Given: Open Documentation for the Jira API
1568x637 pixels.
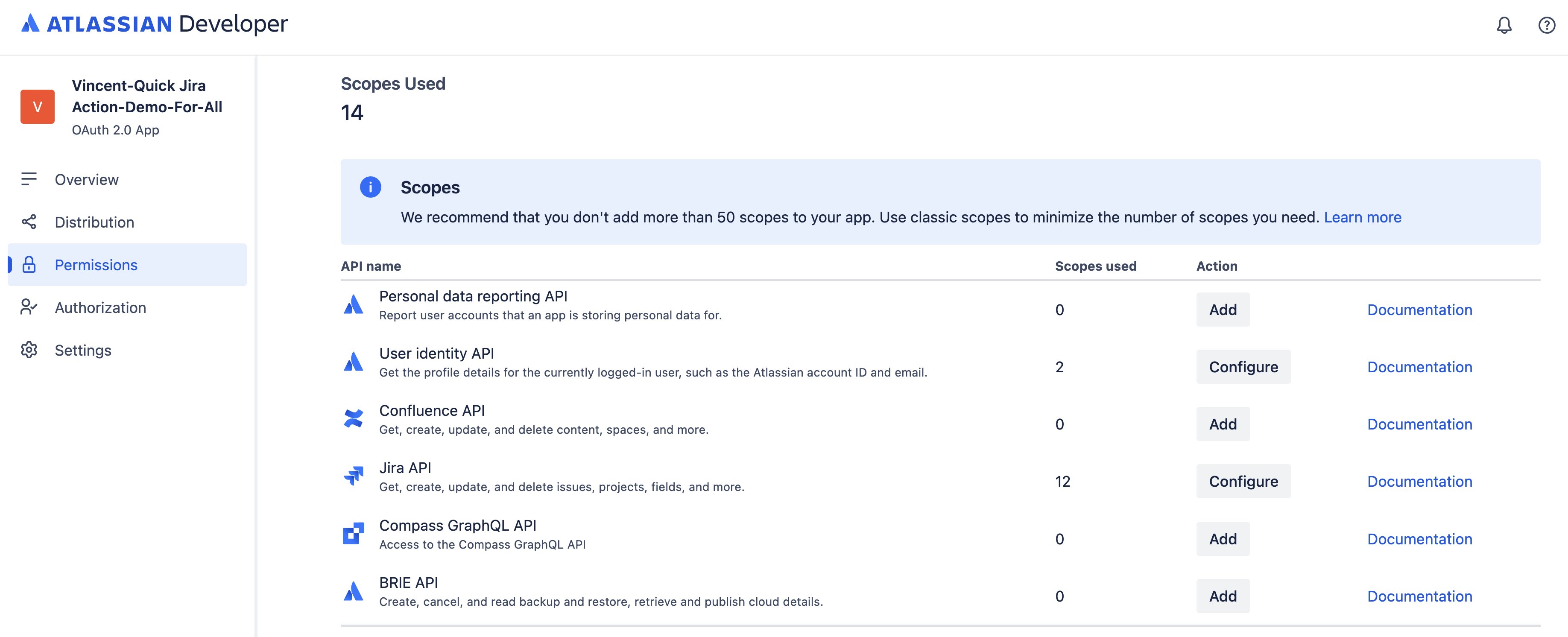Looking at the screenshot, I should pos(1419,481).
